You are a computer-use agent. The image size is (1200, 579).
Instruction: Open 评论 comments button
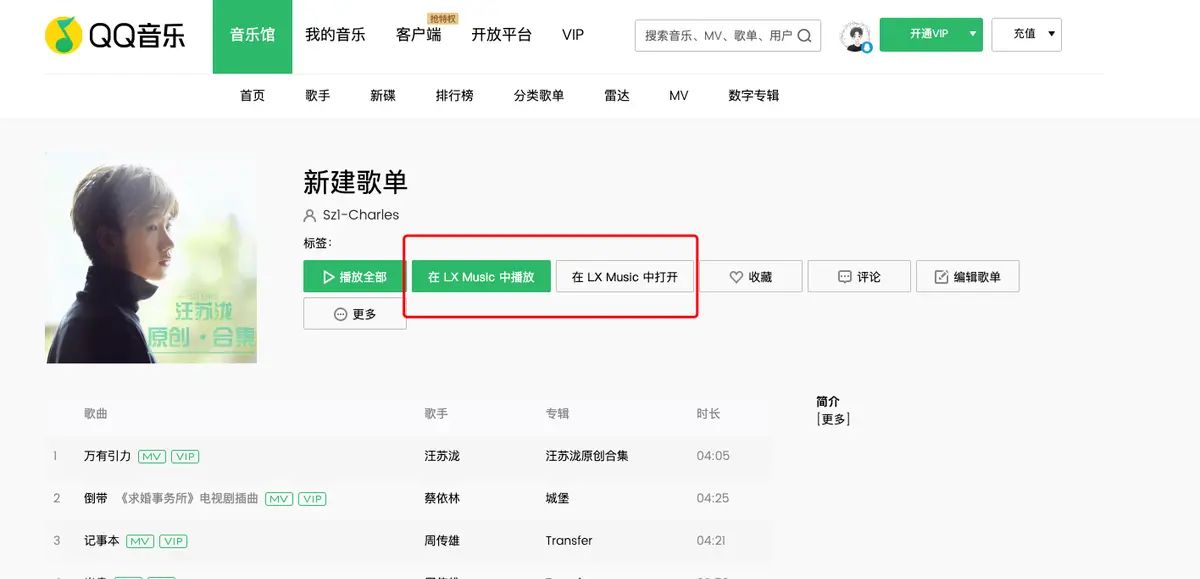point(859,277)
